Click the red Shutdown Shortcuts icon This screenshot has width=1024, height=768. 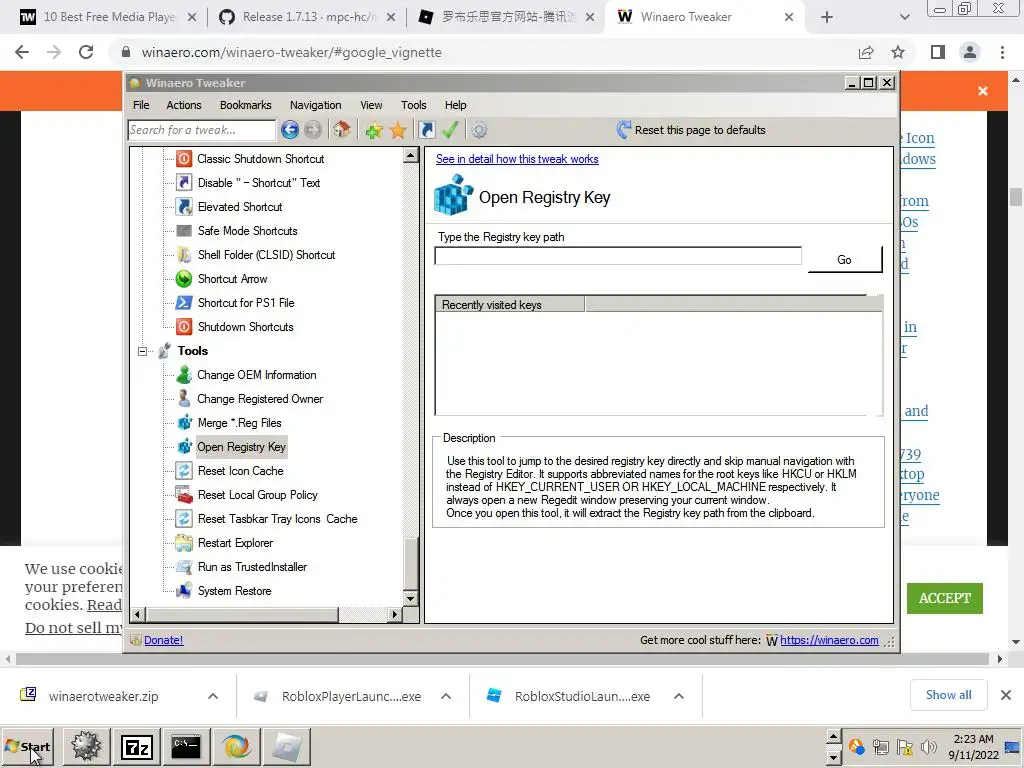point(184,327)
